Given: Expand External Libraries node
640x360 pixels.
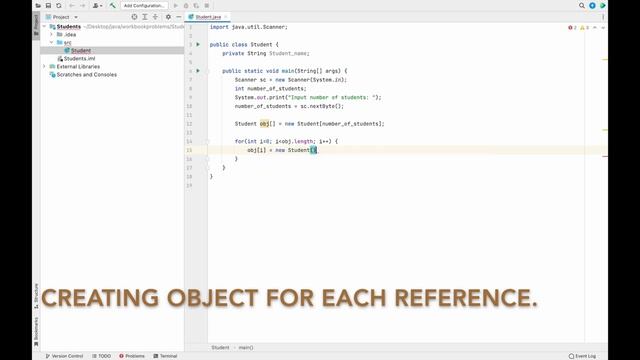Looking at the screenshot, I should [x=44, y=66].
